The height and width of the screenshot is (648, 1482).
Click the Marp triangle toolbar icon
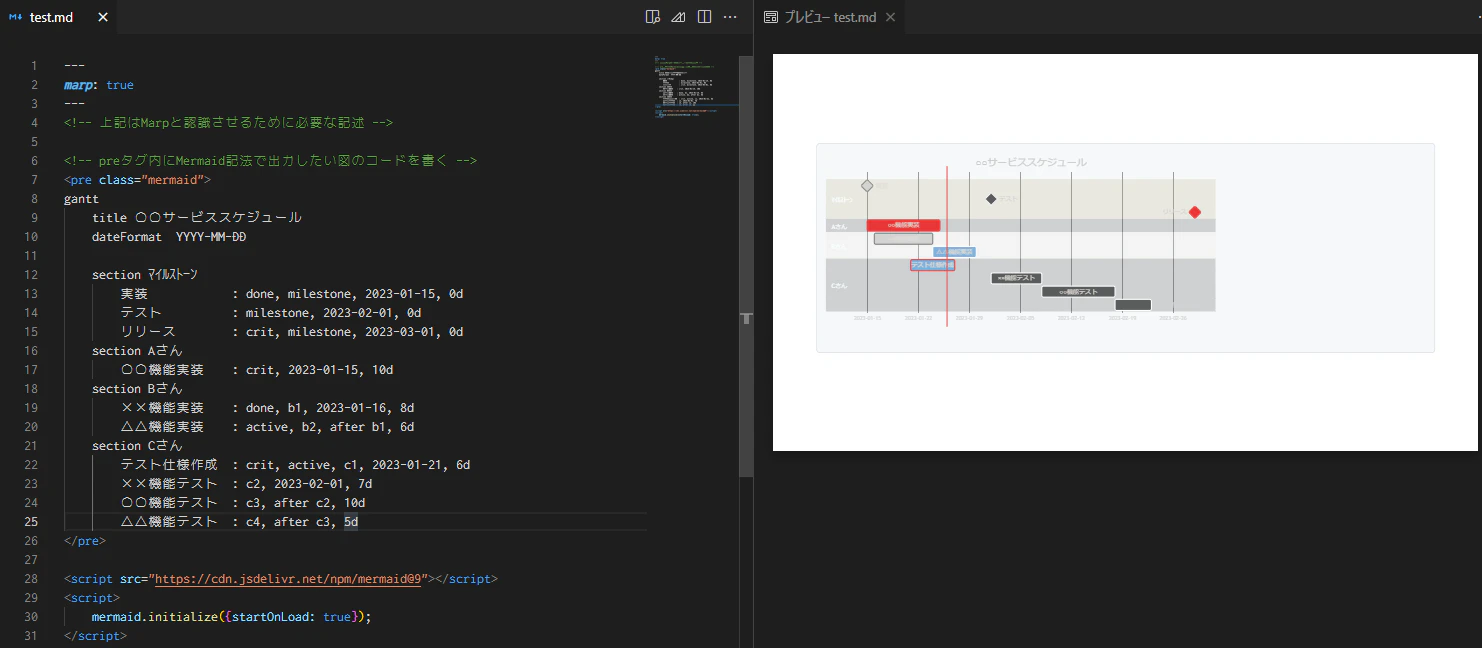click(x=678, y=17)
